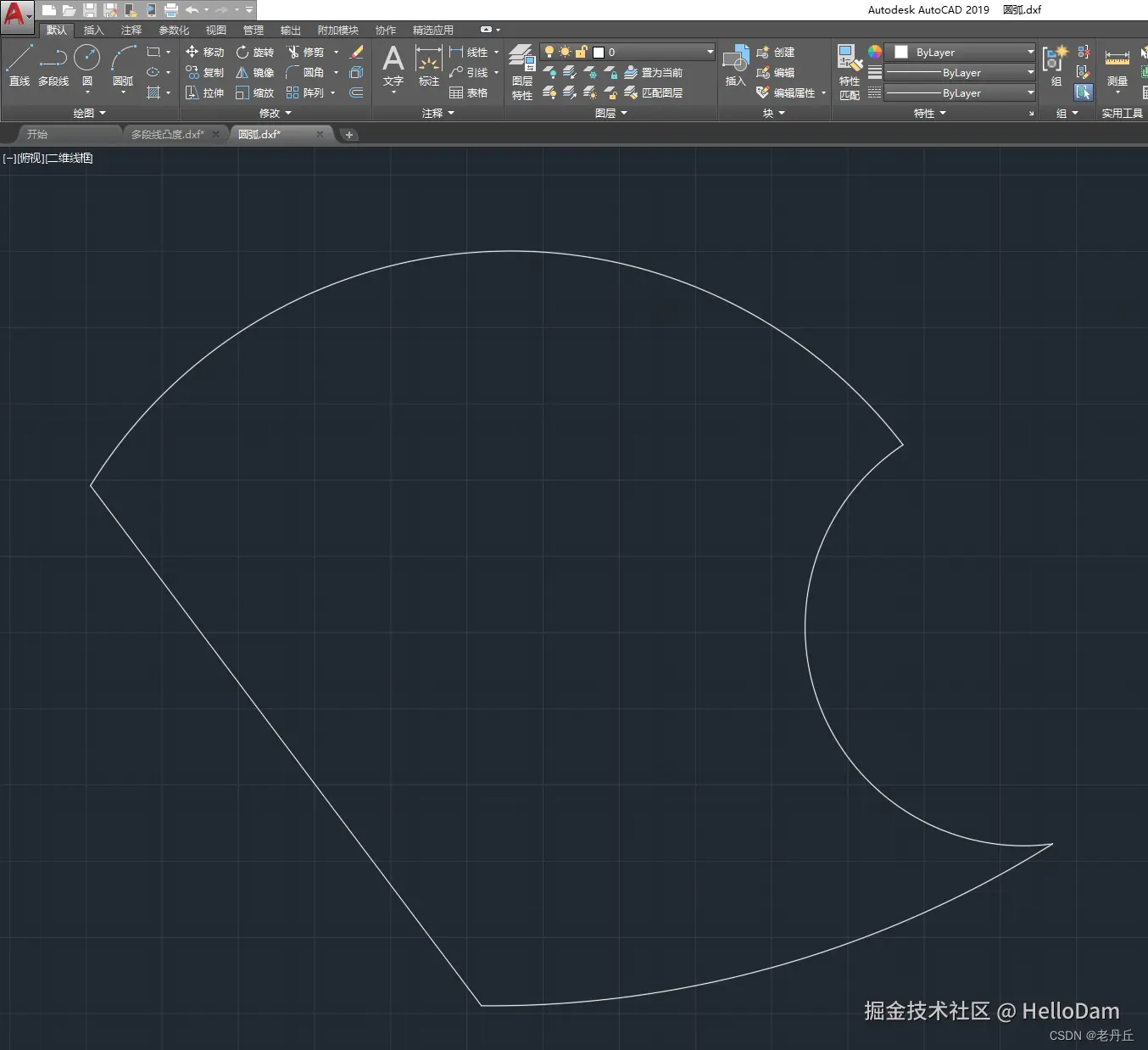Switch to the 多段线凸度.dxf document tab
The image size is (1148, 1050).
click(167, 134)
